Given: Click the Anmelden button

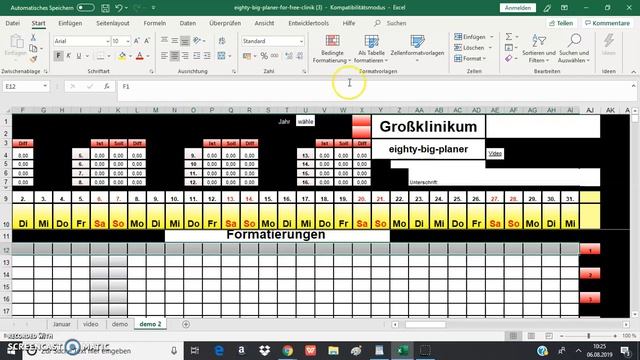Looking at the screenshot, I should [x=518, y=8].
